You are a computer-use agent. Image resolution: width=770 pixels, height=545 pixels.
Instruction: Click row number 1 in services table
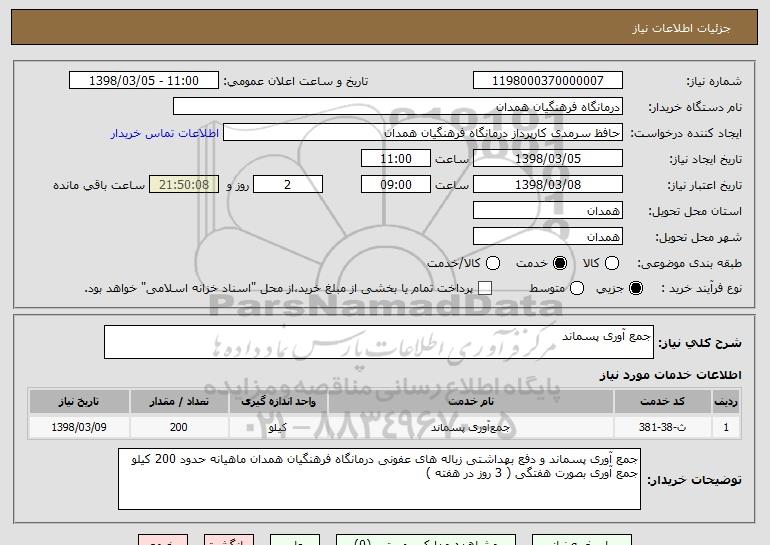726,427
